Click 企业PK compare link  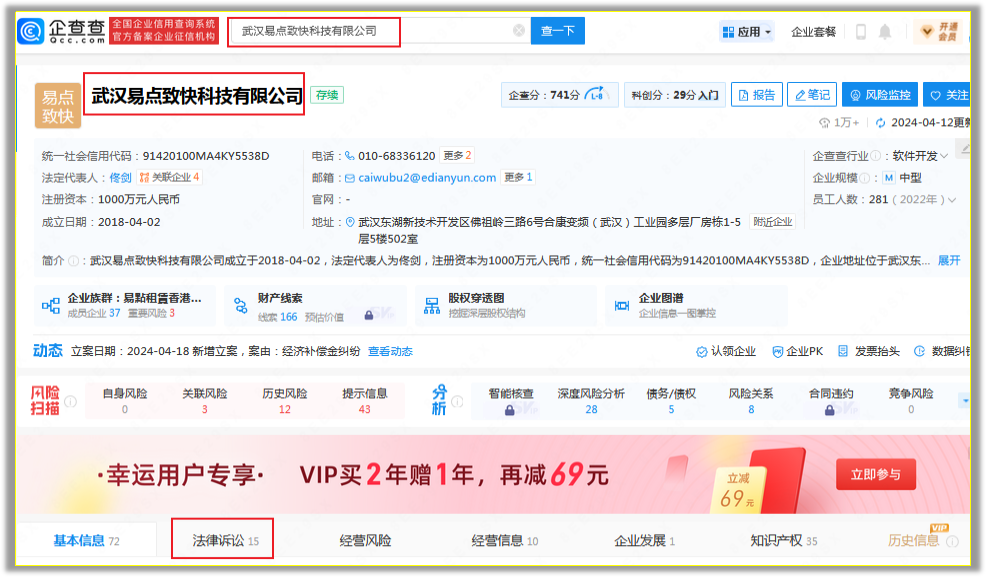point(798,351)
